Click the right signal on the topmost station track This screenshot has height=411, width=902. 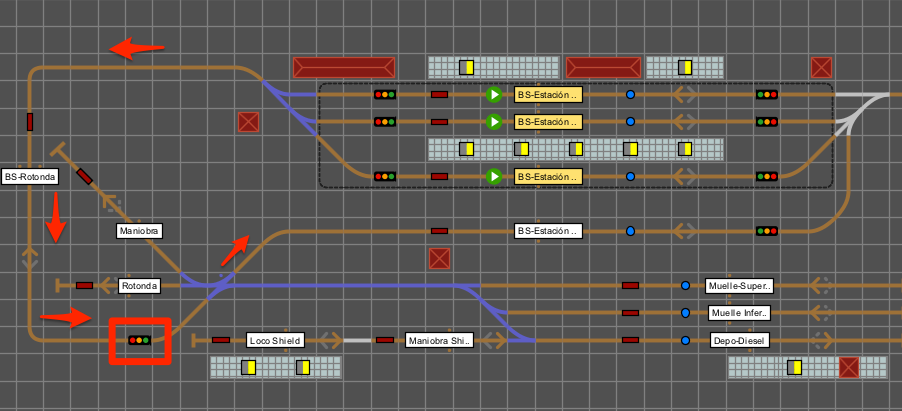tap(767, 94)
